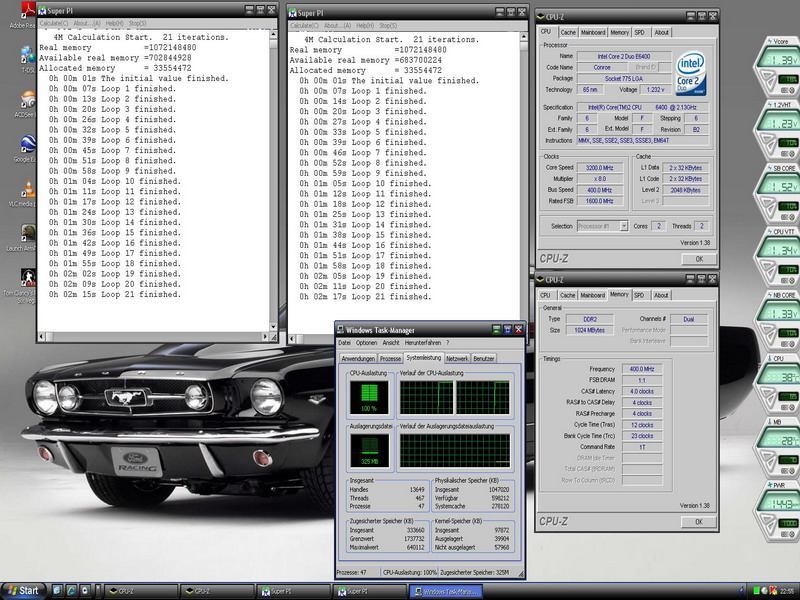This screenshot has width=800, height=600.
Task: Select CPU tab in lower CPU-Z window
Action: tap(545, 295)
